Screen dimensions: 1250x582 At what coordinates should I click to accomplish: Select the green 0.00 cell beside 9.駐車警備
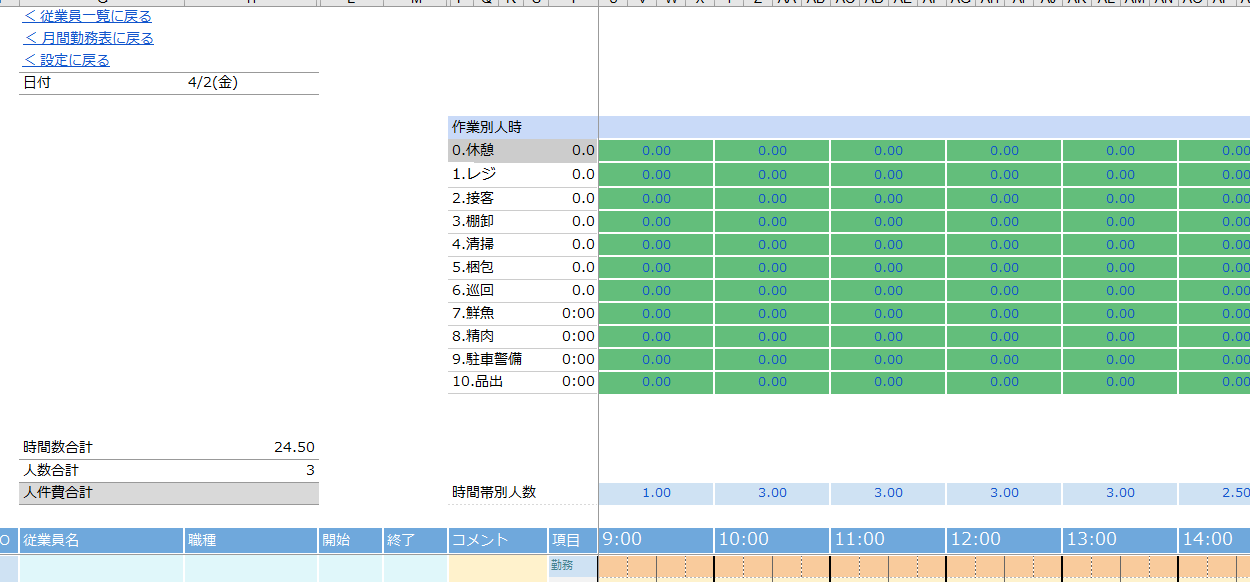[655, 358]
